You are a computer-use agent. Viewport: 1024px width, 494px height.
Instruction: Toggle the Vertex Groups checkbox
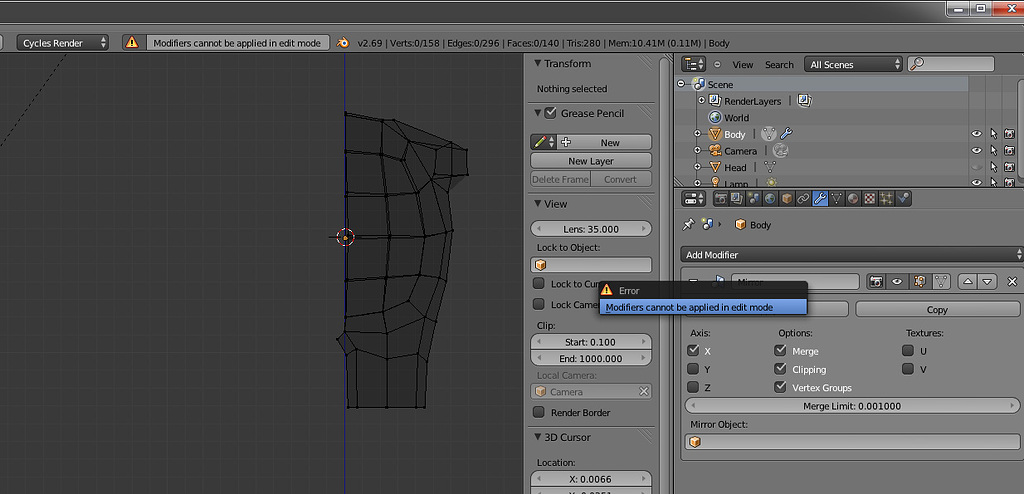pyautogui.click(x=780, y=387)
